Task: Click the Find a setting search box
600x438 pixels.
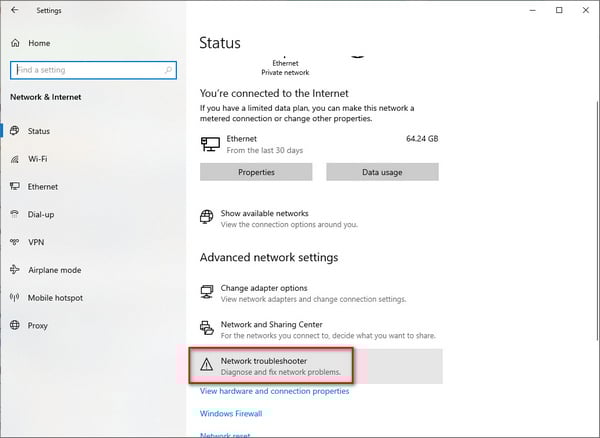Action: point(93,70)
